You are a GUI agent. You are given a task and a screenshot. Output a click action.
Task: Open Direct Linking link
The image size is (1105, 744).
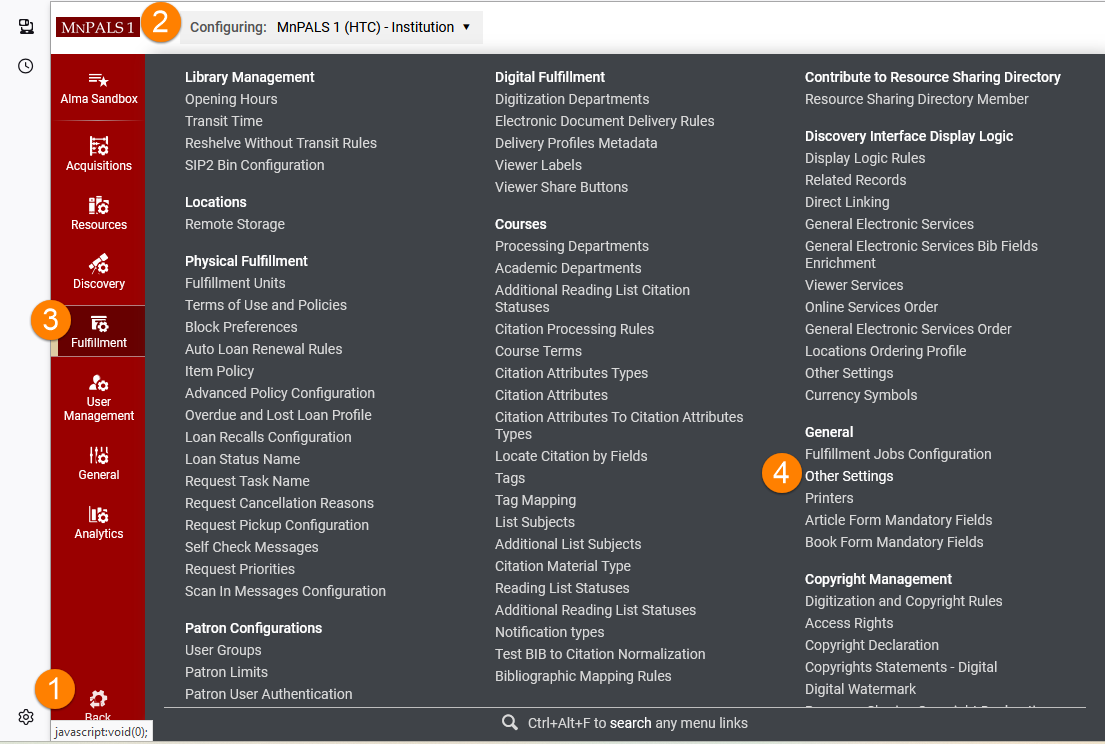click(847, 202)
